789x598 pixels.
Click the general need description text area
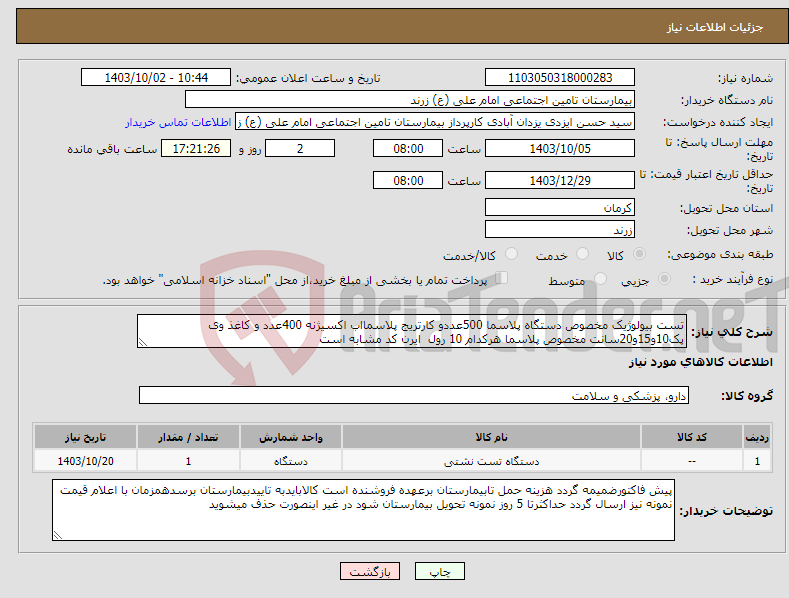(412, 331)
